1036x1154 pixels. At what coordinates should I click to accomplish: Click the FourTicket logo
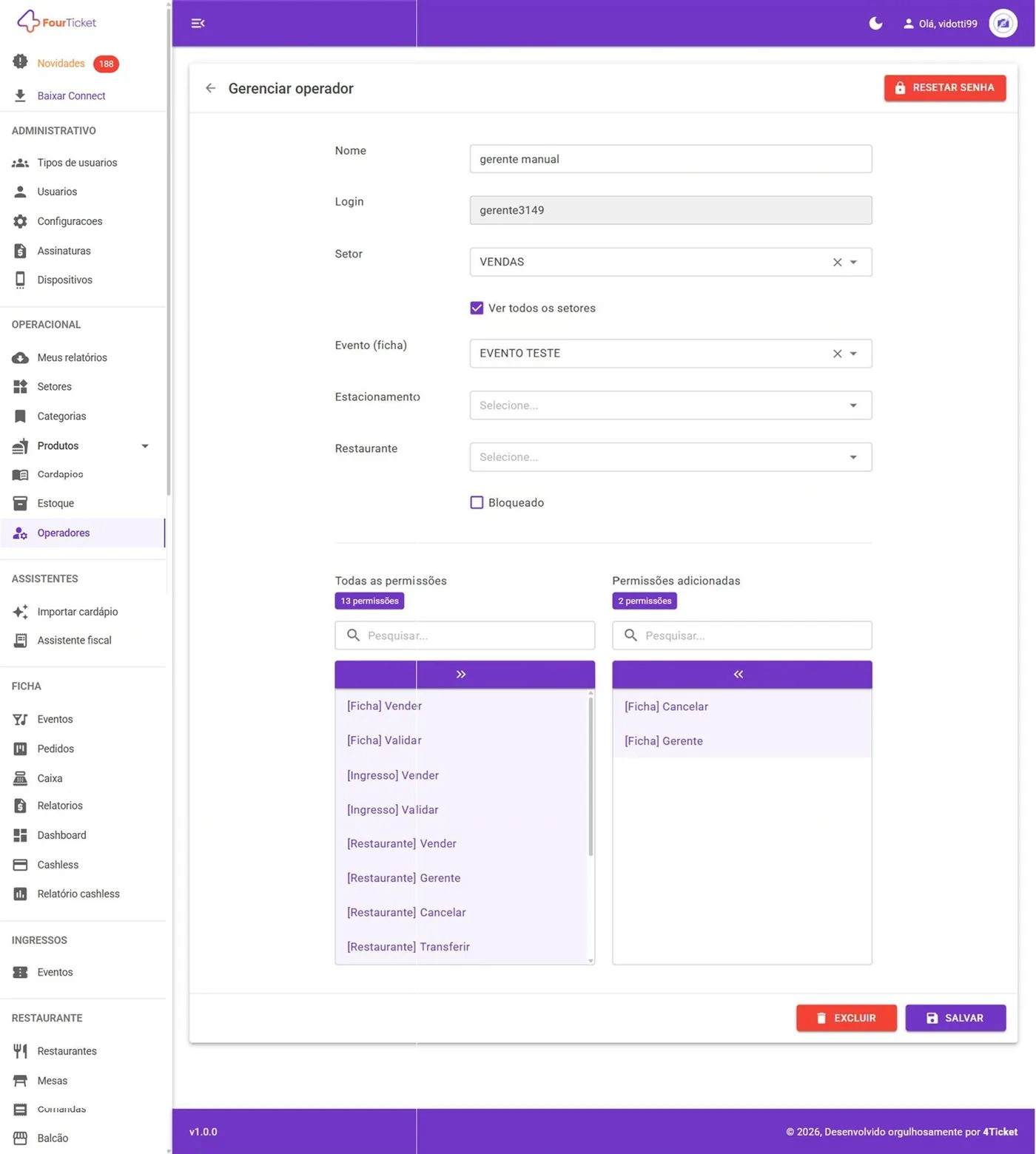[x=57, y=21]
